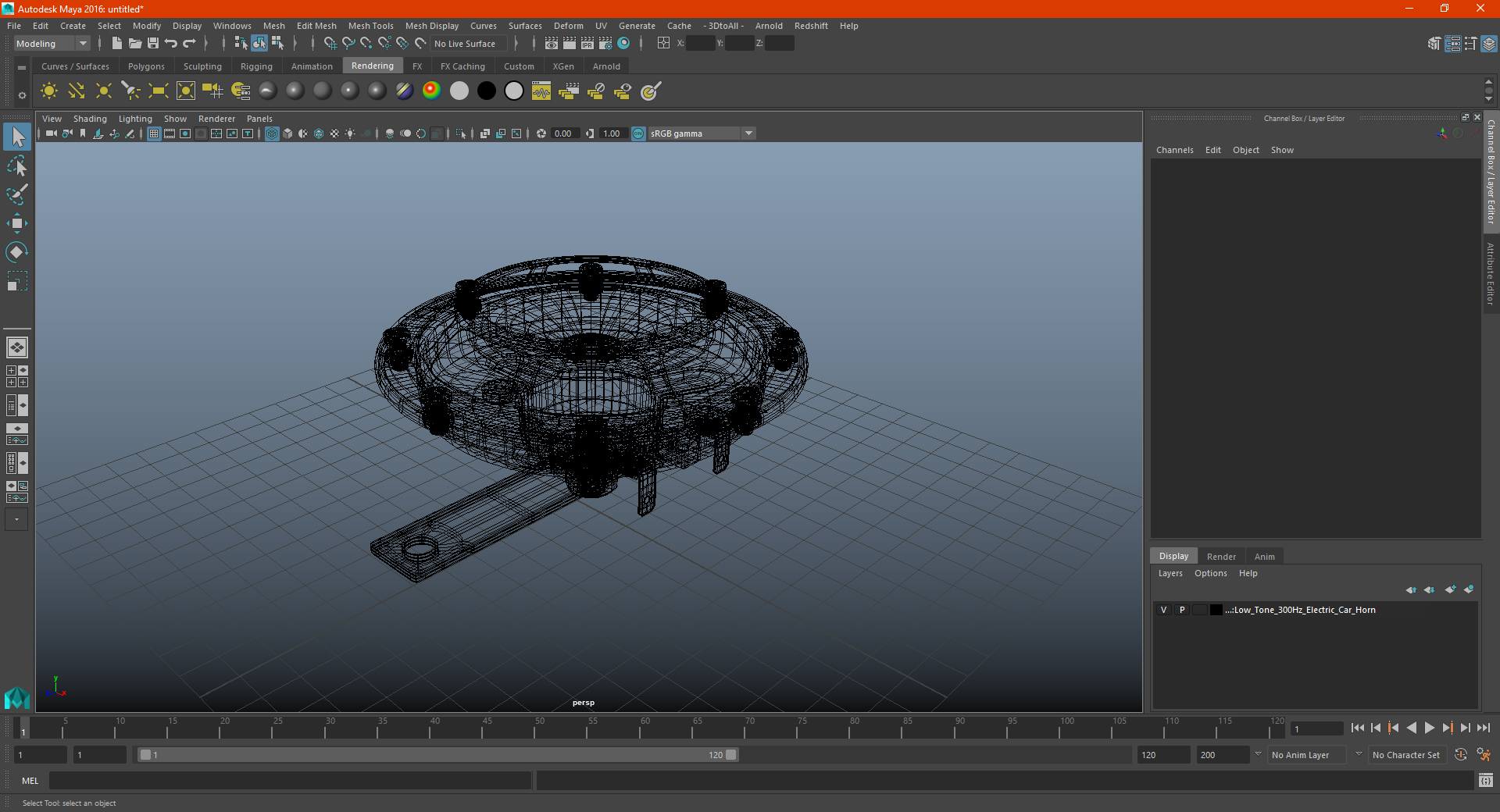Create an area light from shelf
The height and width of the screenshot is (812, 1500).
[159, 91]
